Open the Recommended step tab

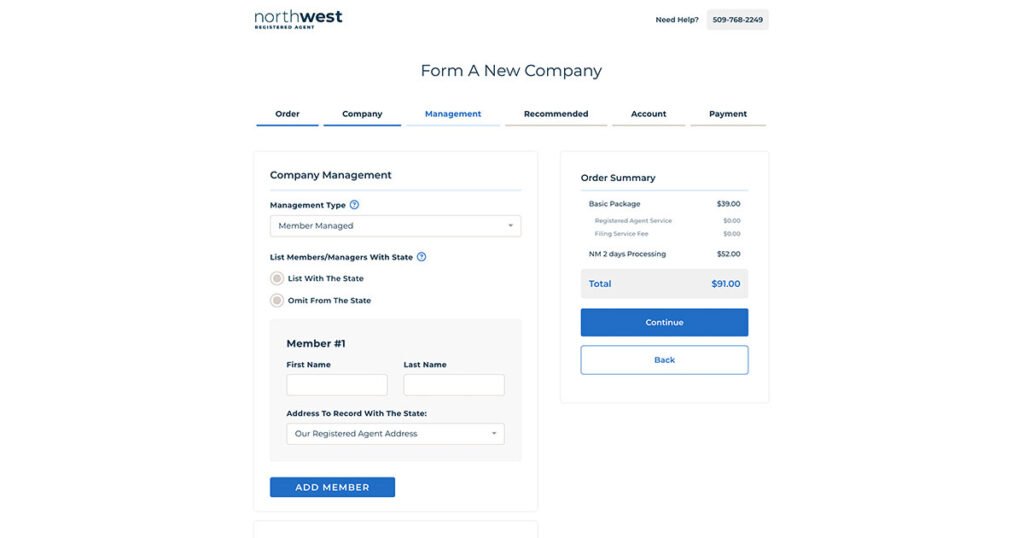click(x=556, y=114)
